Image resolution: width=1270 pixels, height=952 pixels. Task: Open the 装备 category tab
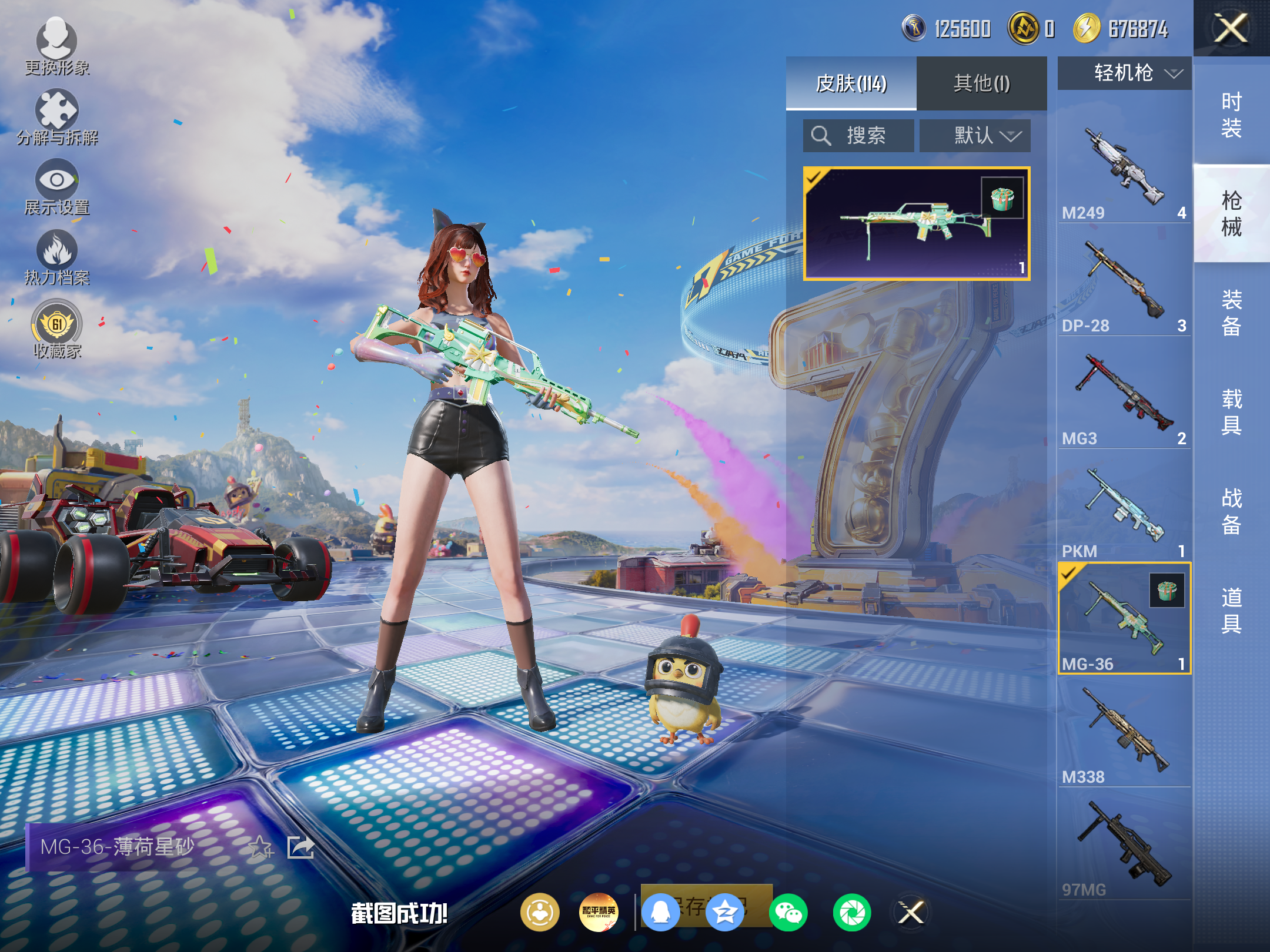coord(1232,313)
